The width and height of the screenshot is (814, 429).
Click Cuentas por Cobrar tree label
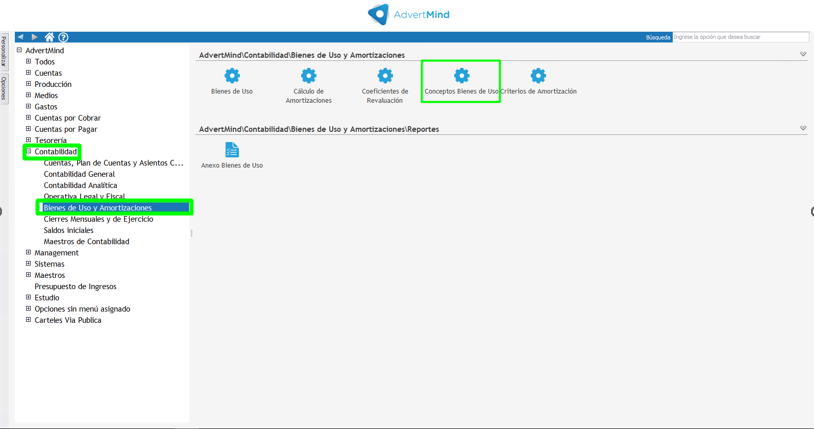click(x=67, y=118)
